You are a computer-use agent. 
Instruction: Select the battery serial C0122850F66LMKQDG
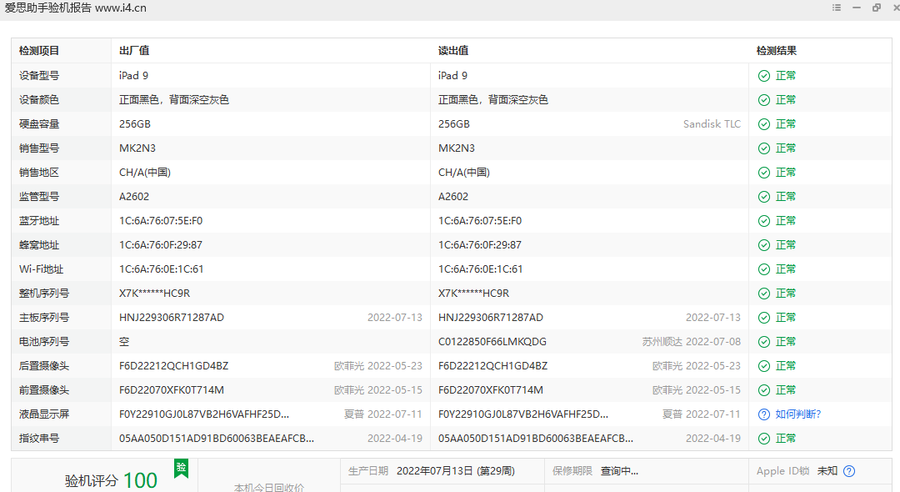pos(492,342)
